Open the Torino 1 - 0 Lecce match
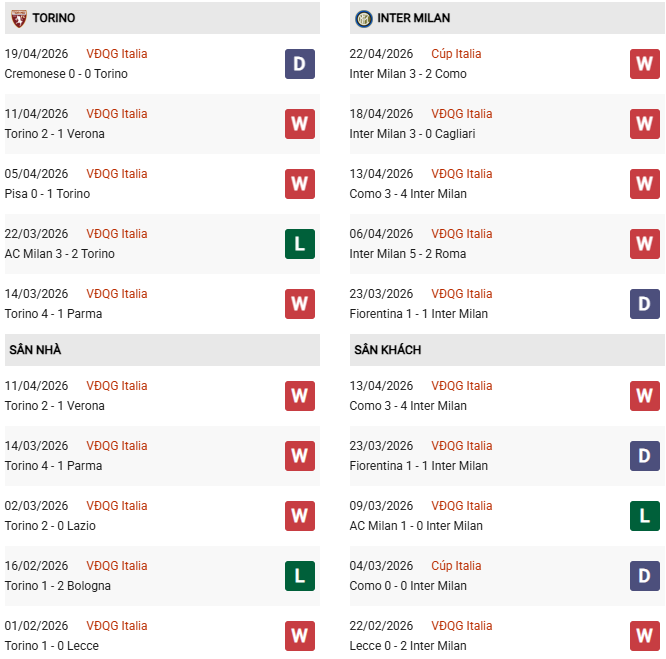 click(51, 646)
